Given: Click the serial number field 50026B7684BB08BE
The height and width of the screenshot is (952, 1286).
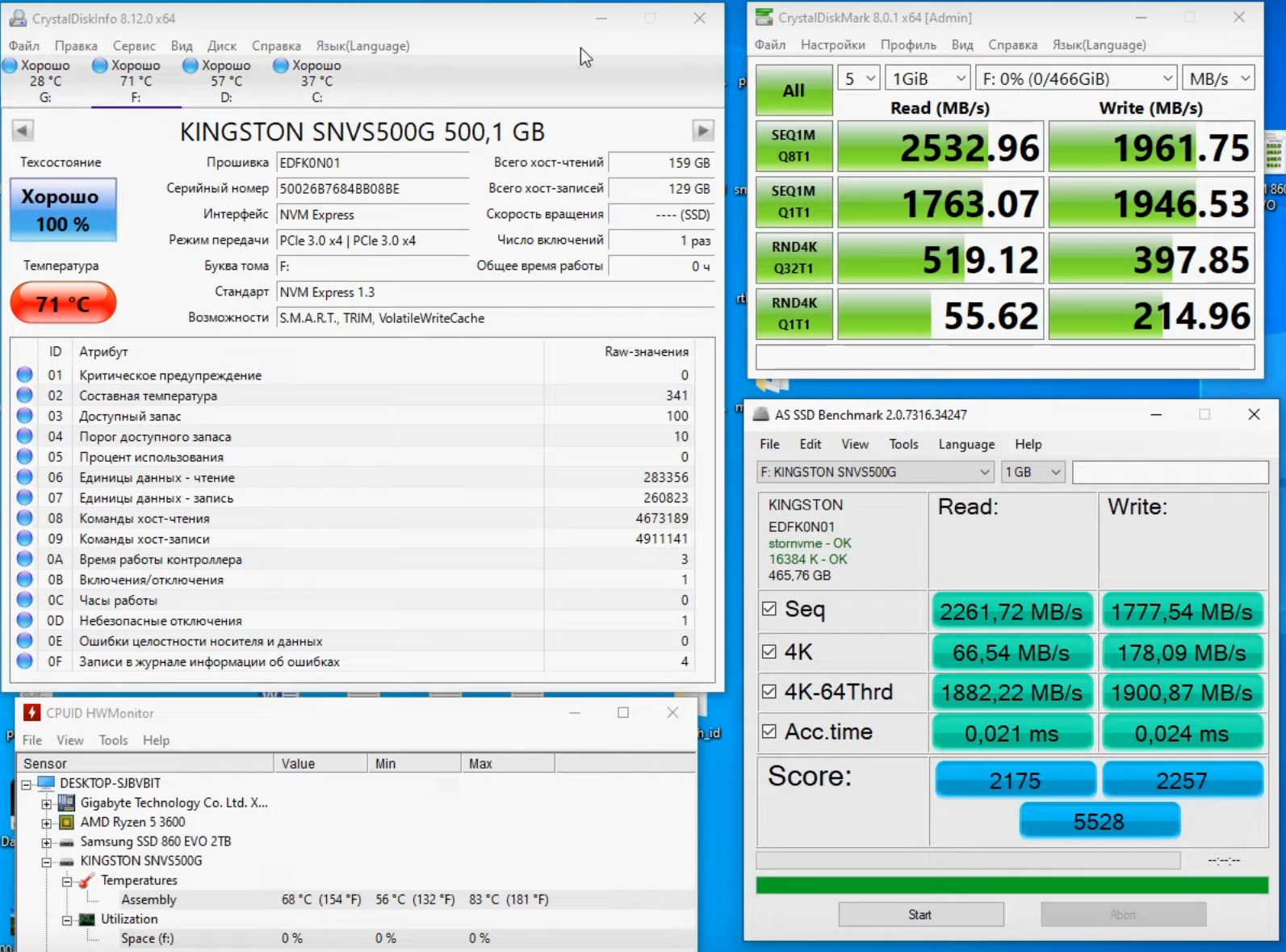Looking at the screenshot, I should click(x=373, y=189).
